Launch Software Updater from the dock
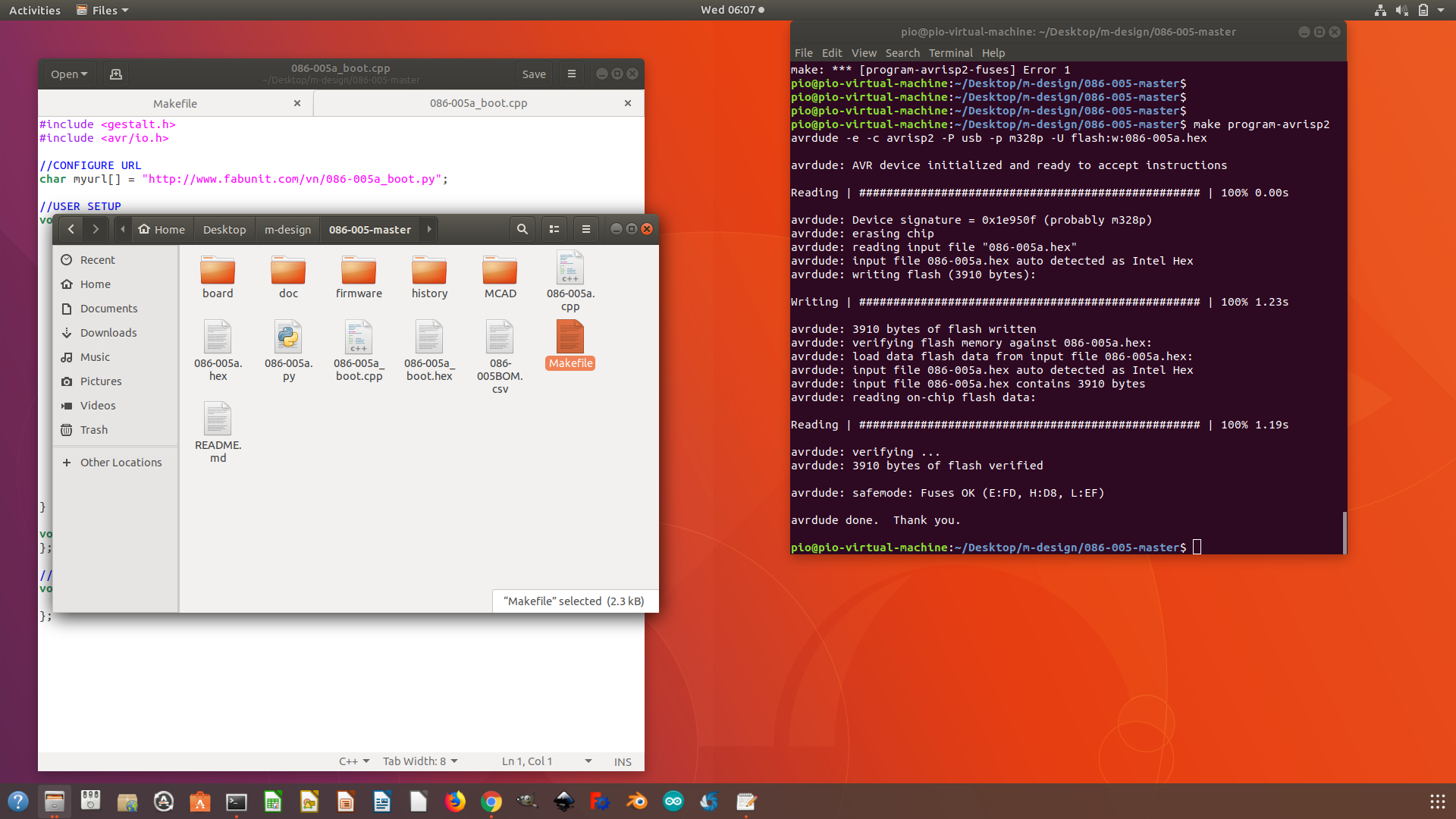 pos(164,802)
